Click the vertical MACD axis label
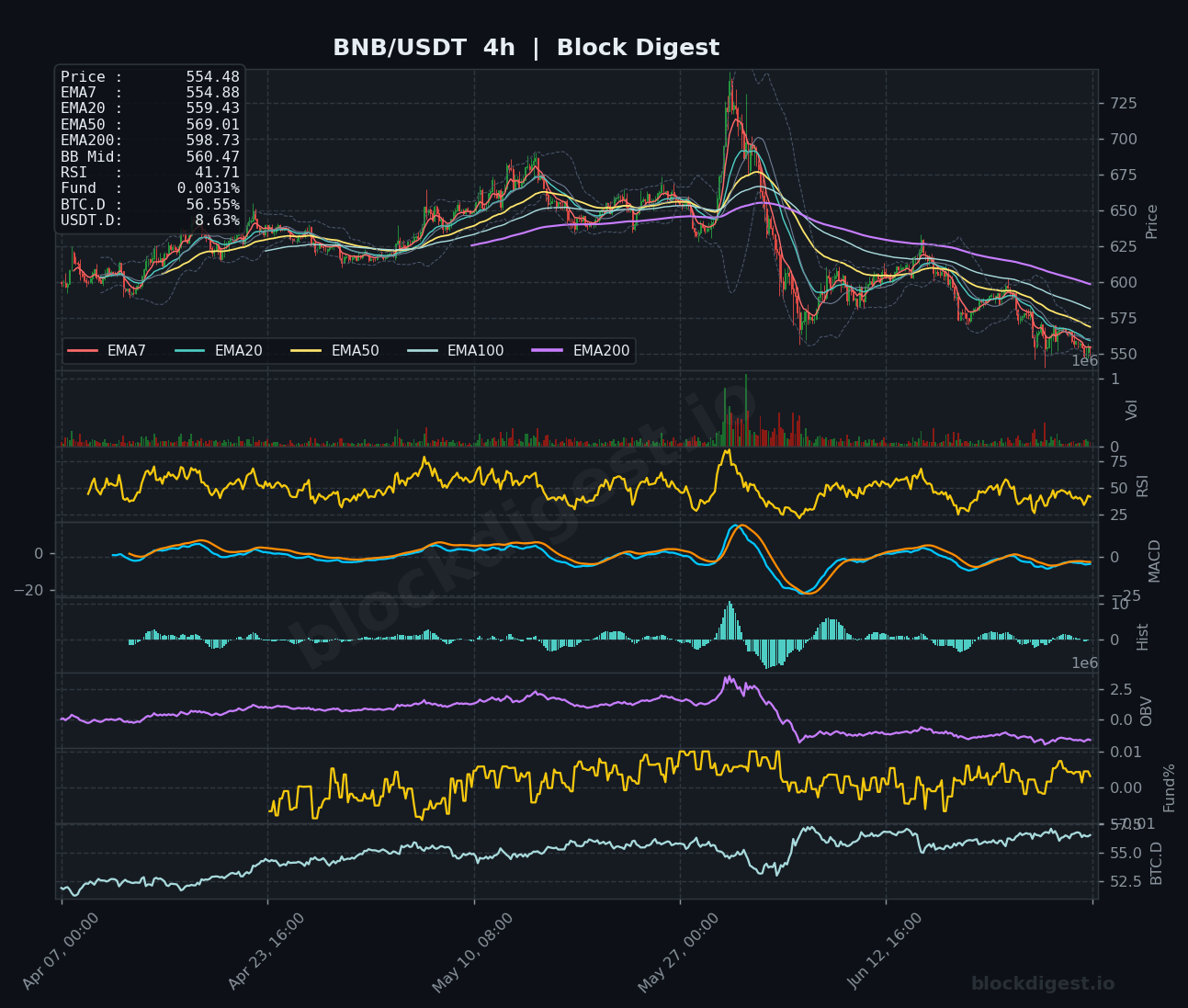Viewport: 1188px width, 1008px height. coord(1155,561)
